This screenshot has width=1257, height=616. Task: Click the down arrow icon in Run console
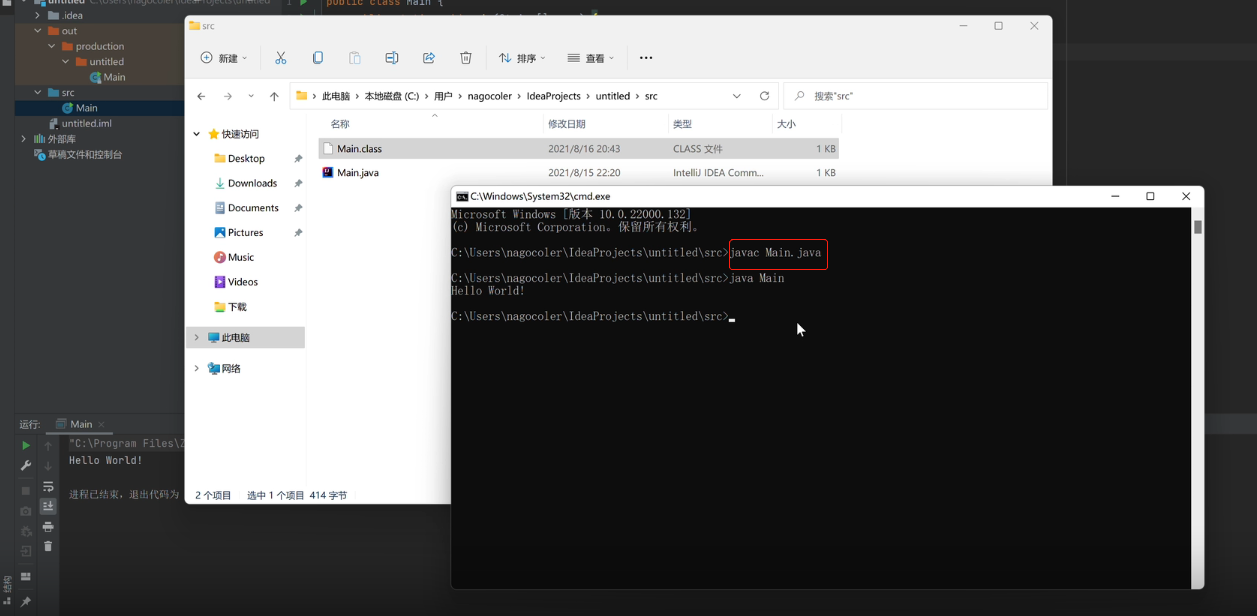[48, 466]
